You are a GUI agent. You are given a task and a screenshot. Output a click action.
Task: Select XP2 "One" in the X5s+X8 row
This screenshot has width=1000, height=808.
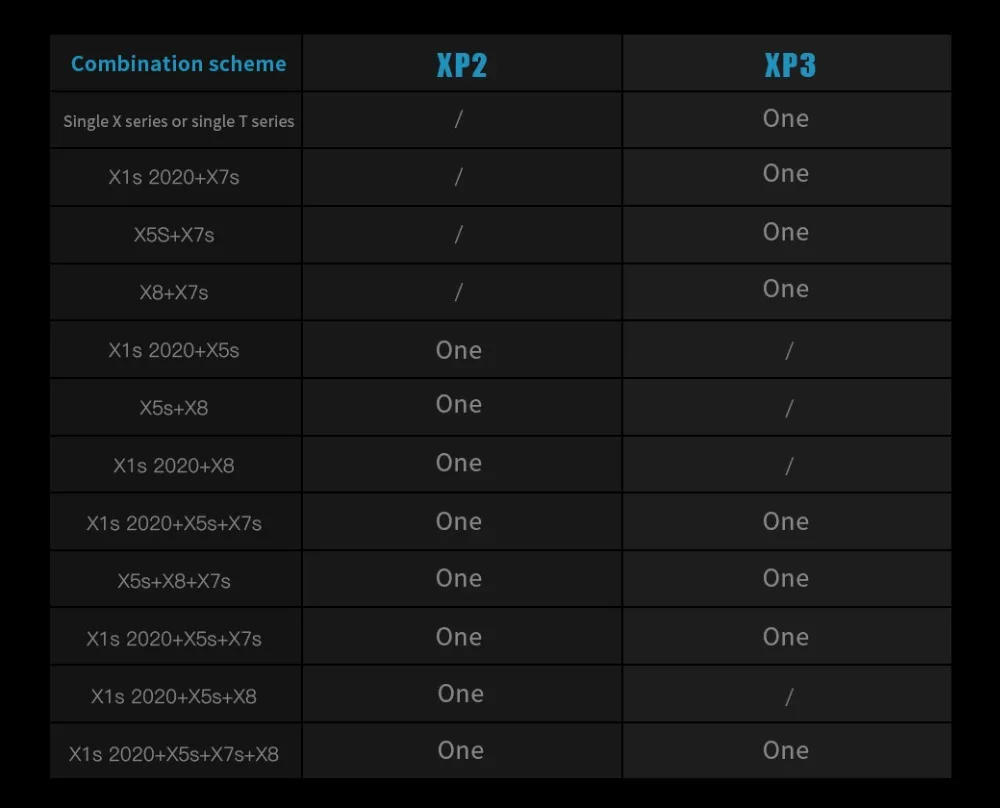coord(459,404)
